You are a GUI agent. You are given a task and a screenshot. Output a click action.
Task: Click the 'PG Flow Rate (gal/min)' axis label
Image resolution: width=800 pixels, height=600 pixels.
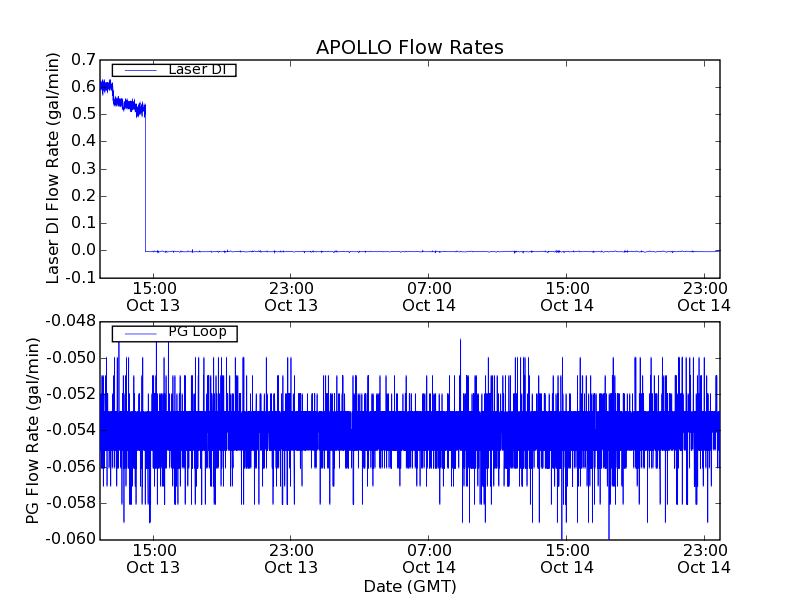coord(32,431)
